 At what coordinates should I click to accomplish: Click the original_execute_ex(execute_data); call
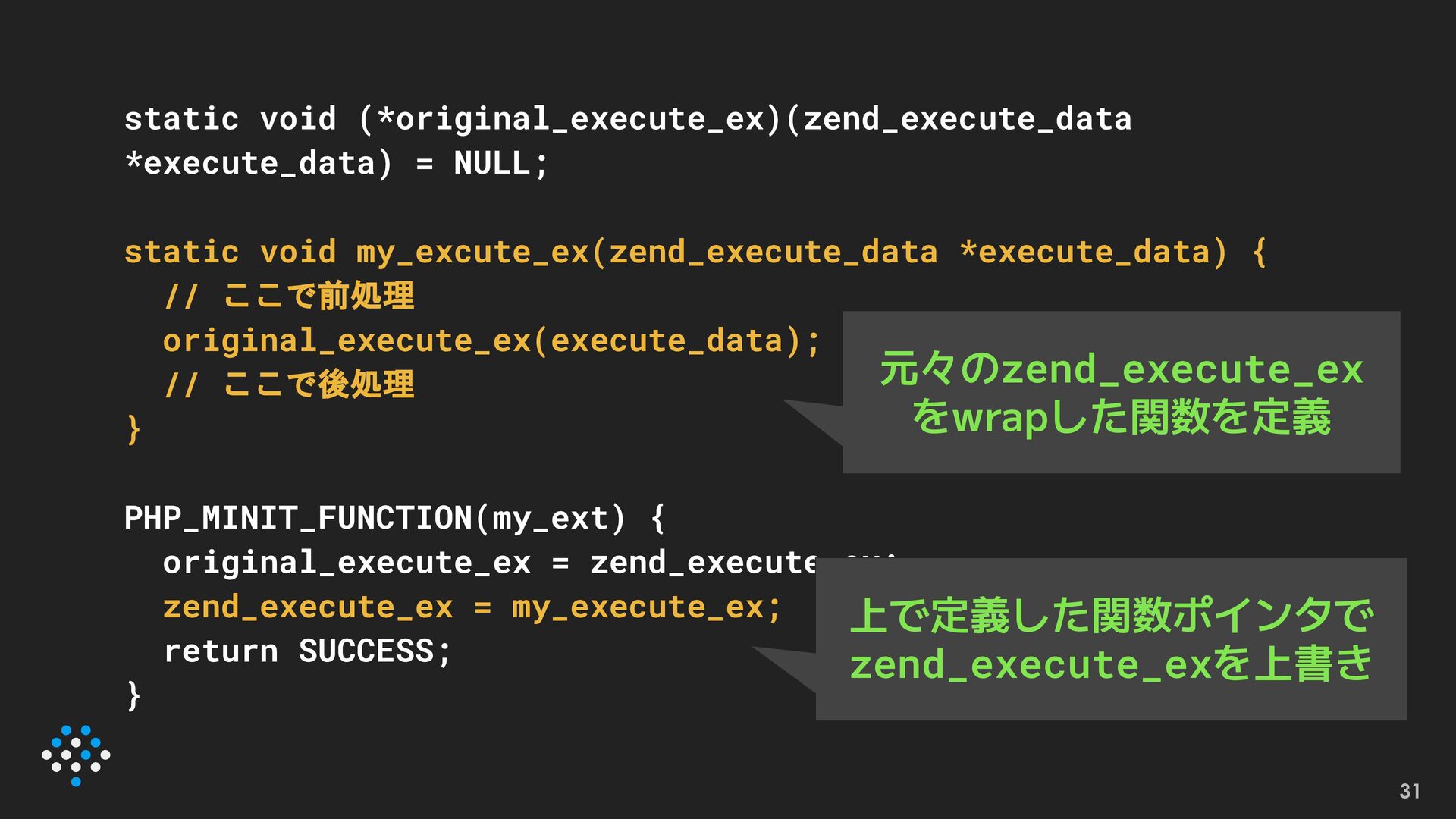pyautogui.click(x=491, y=341)
